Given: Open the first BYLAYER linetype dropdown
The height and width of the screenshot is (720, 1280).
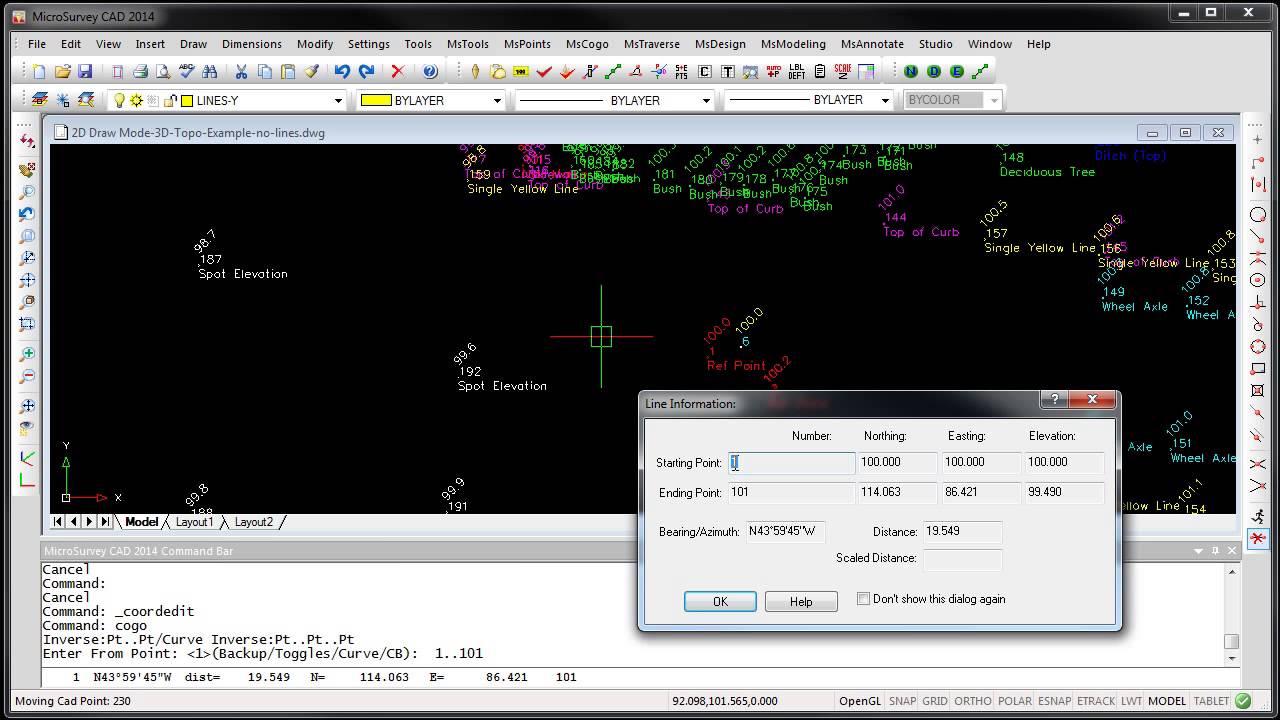Looking at the screenshot, I should [706, 100].
